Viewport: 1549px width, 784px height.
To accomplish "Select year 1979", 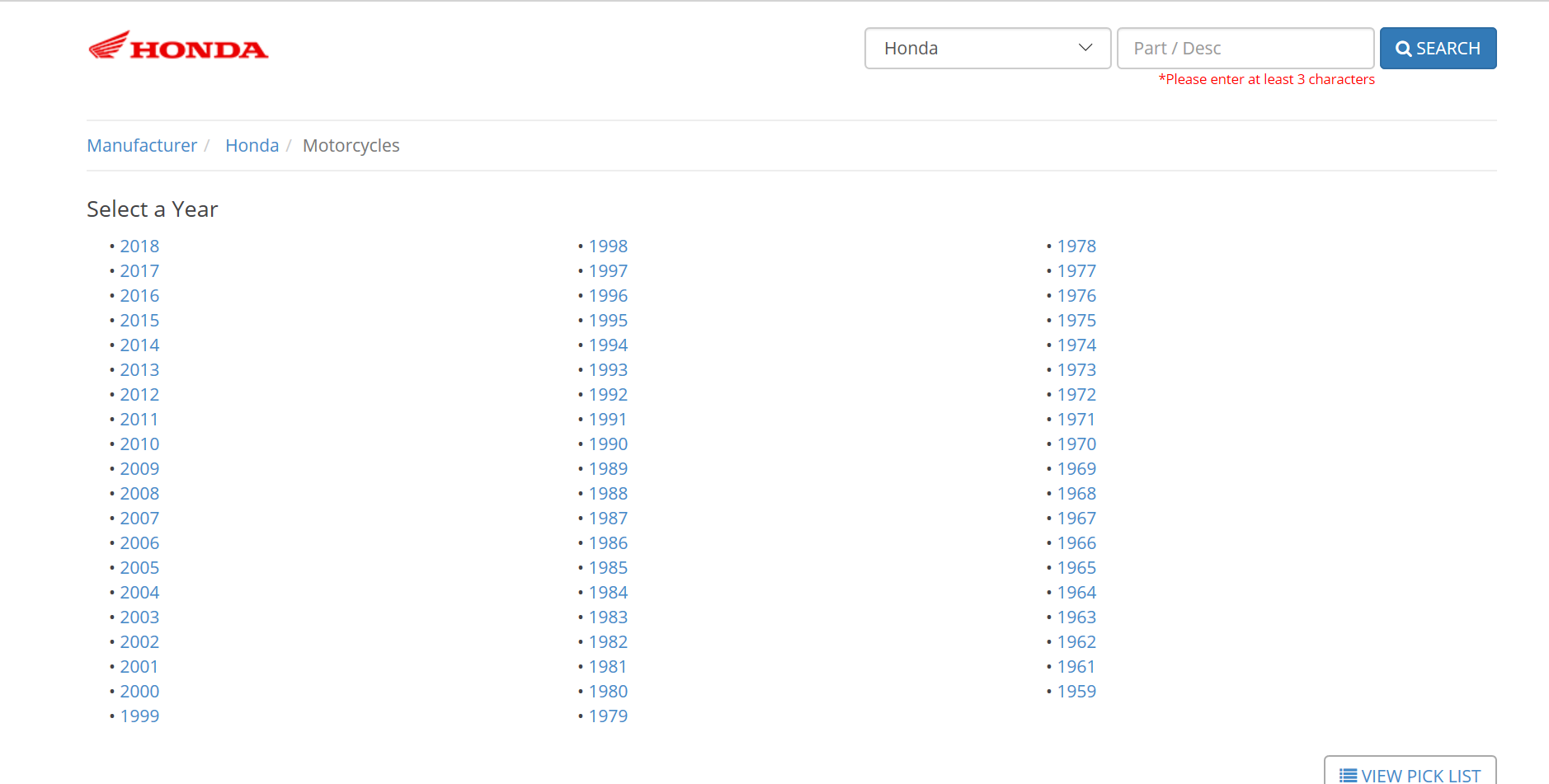I will point(608,716).
